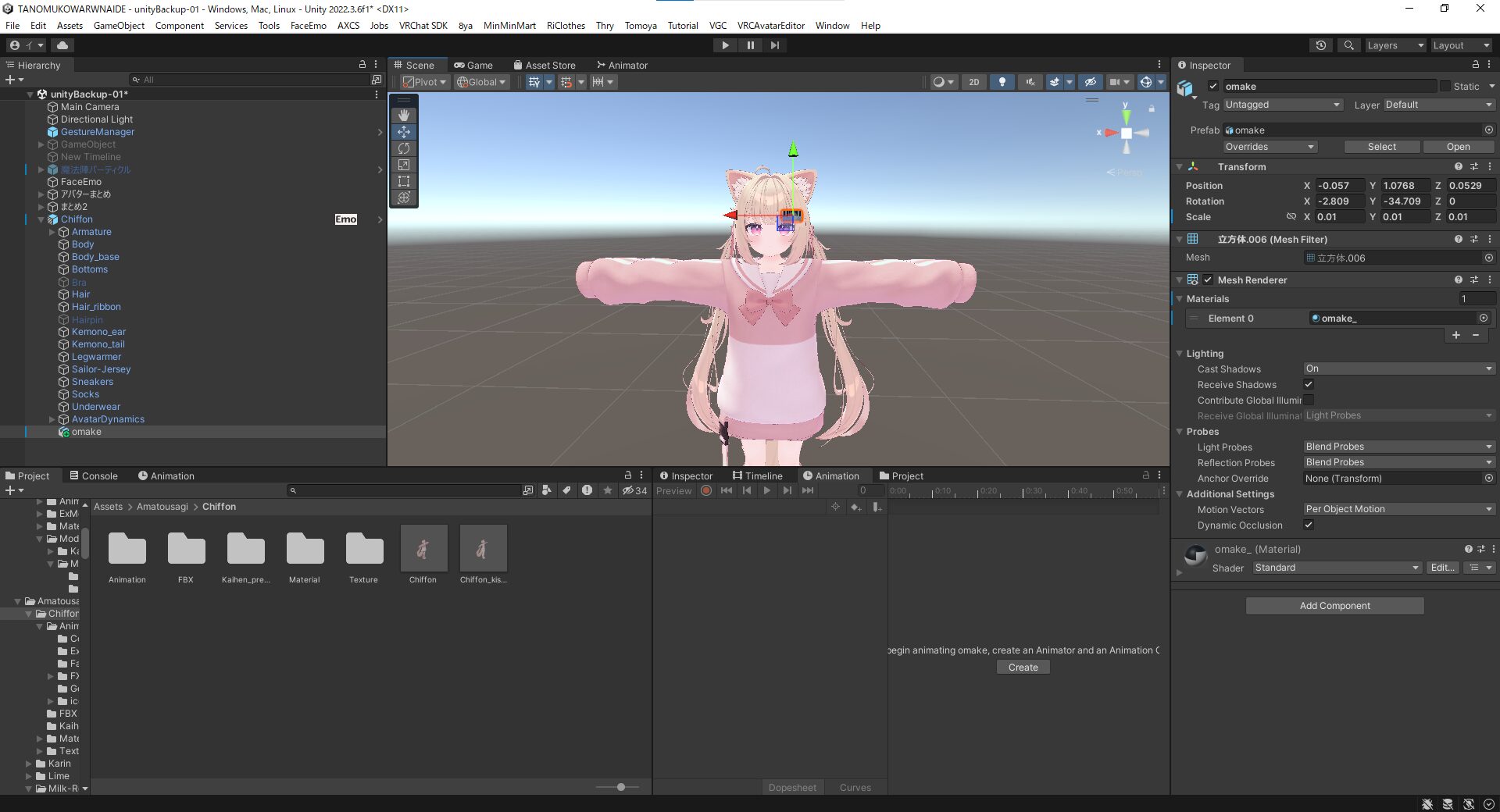
Task: Open the VRChat SDK menu
Action: (x=423, y=26)
